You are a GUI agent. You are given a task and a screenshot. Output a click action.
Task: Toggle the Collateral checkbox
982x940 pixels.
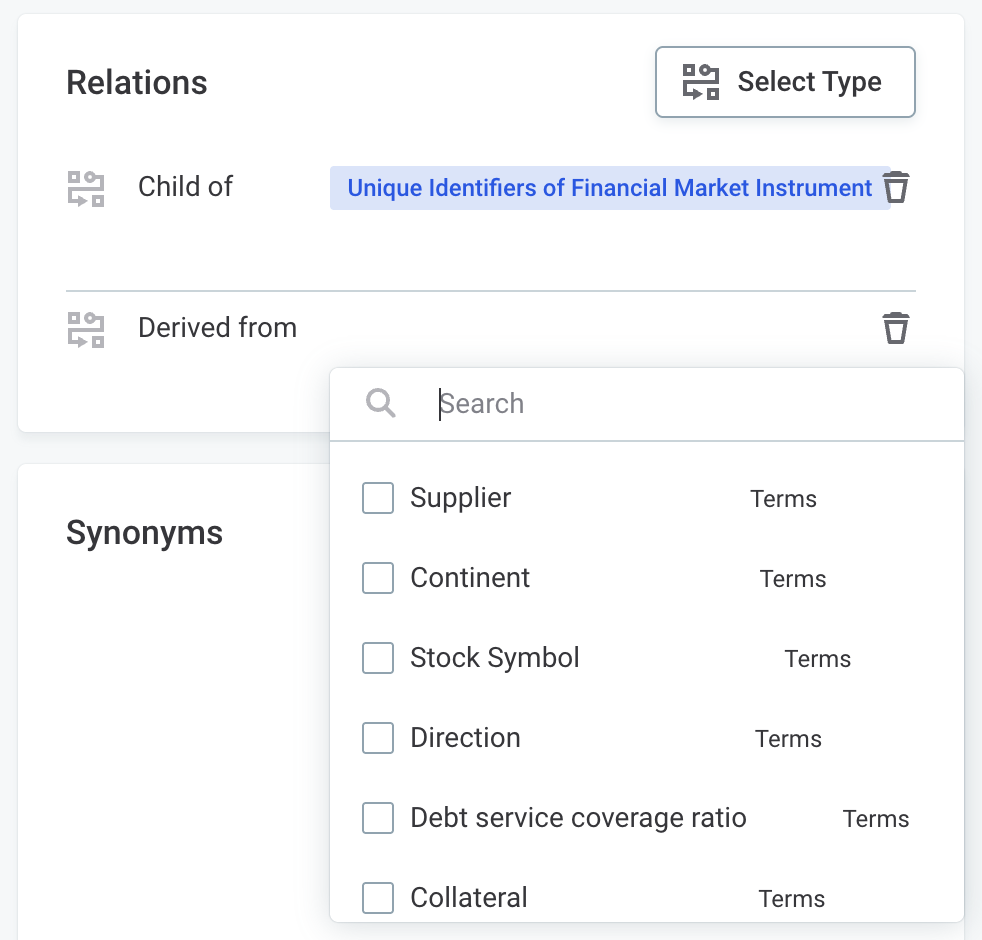[378, 898]
